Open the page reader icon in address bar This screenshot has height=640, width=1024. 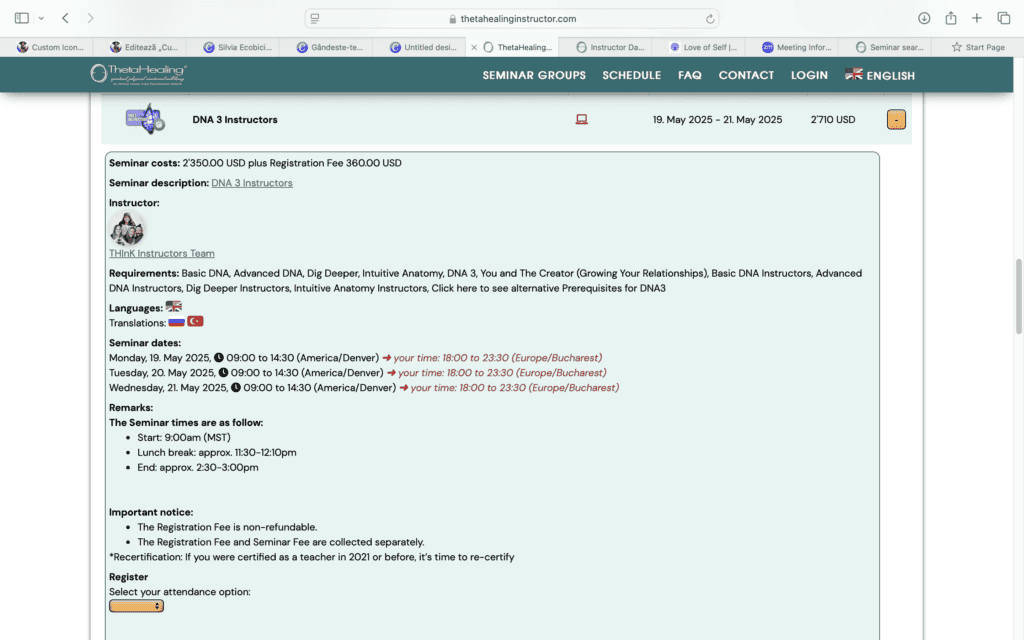[x=315, y=18]
